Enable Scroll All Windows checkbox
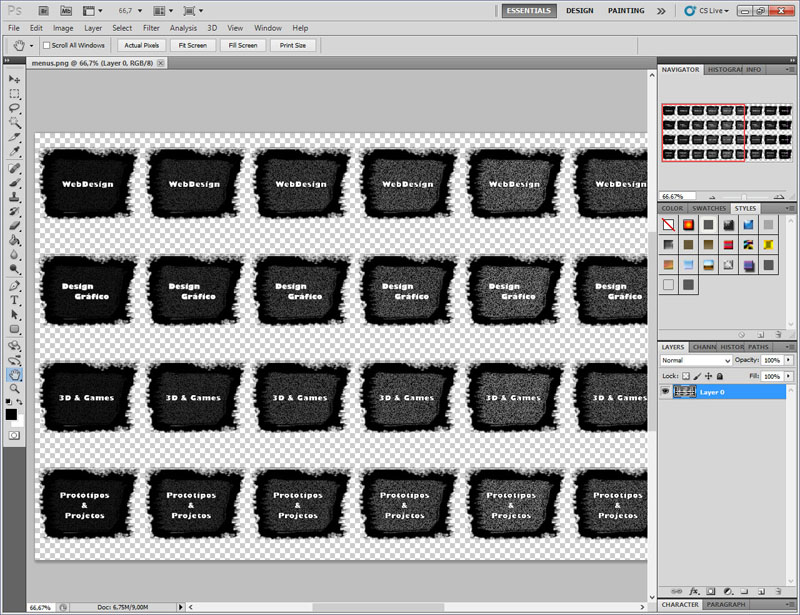800x615 pixels. (45, 45)
